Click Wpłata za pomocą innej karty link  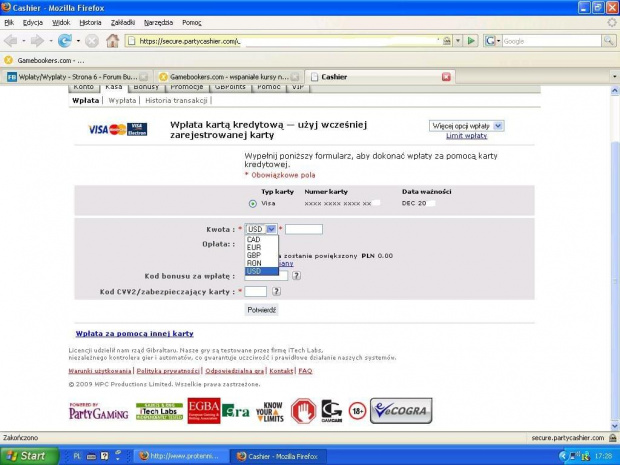134,334
